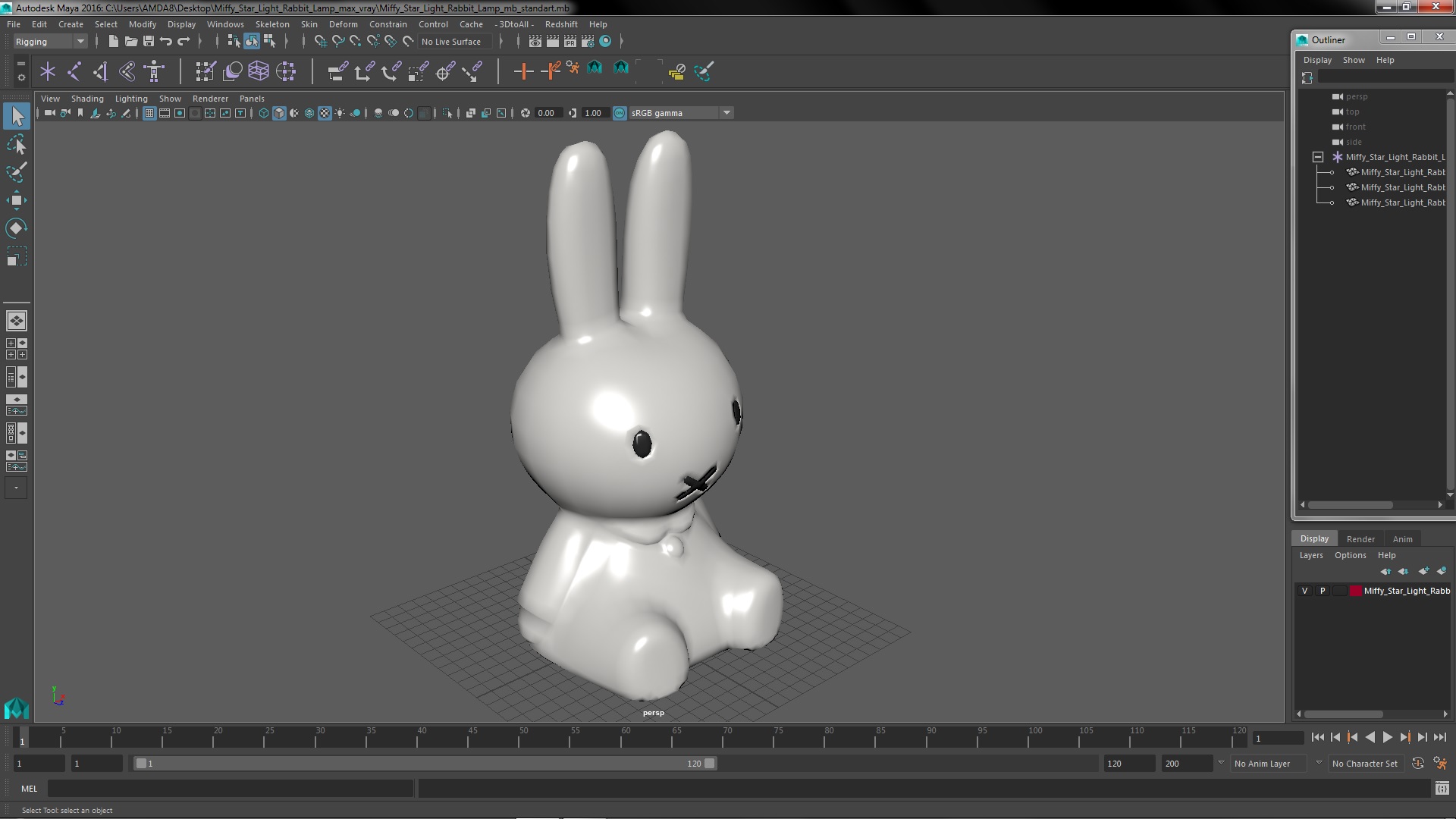
Task: Open Render Settings clapperboard gear icon
Action: coord(588,41)
